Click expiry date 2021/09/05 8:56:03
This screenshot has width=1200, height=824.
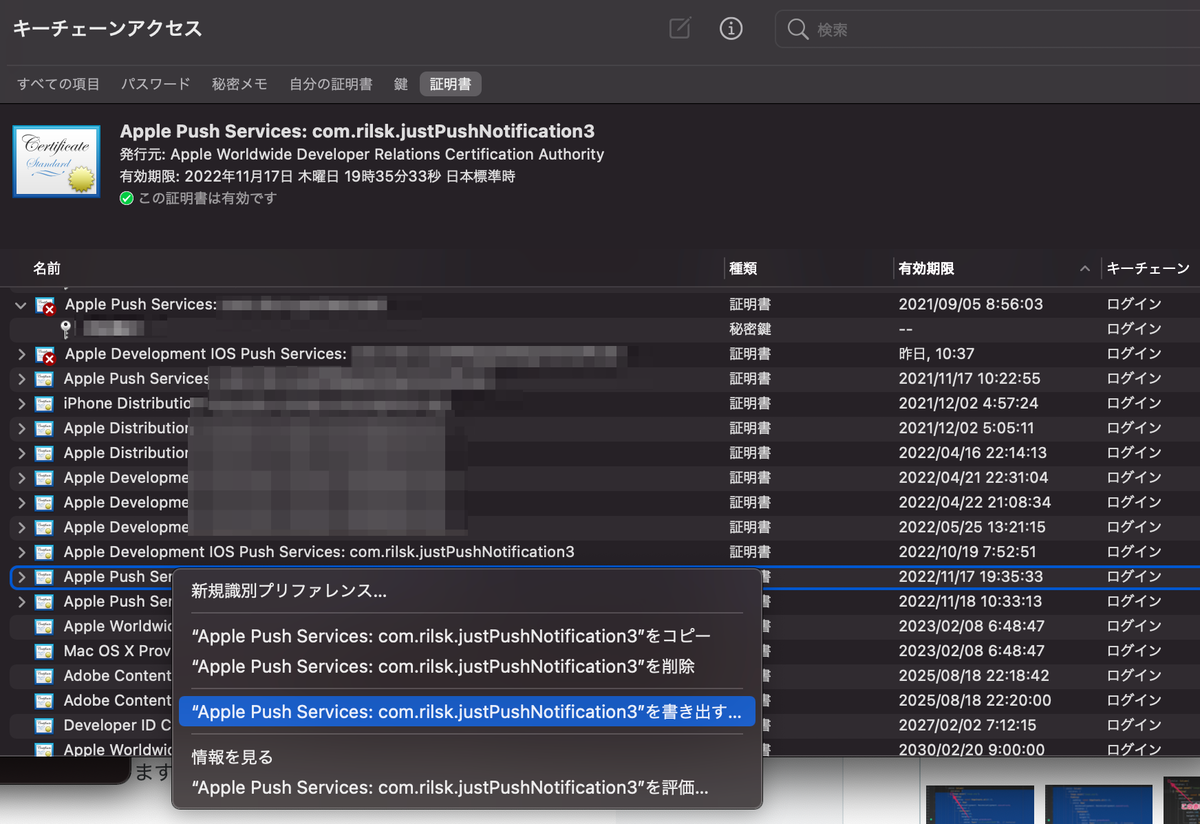(x=971, y=305)
